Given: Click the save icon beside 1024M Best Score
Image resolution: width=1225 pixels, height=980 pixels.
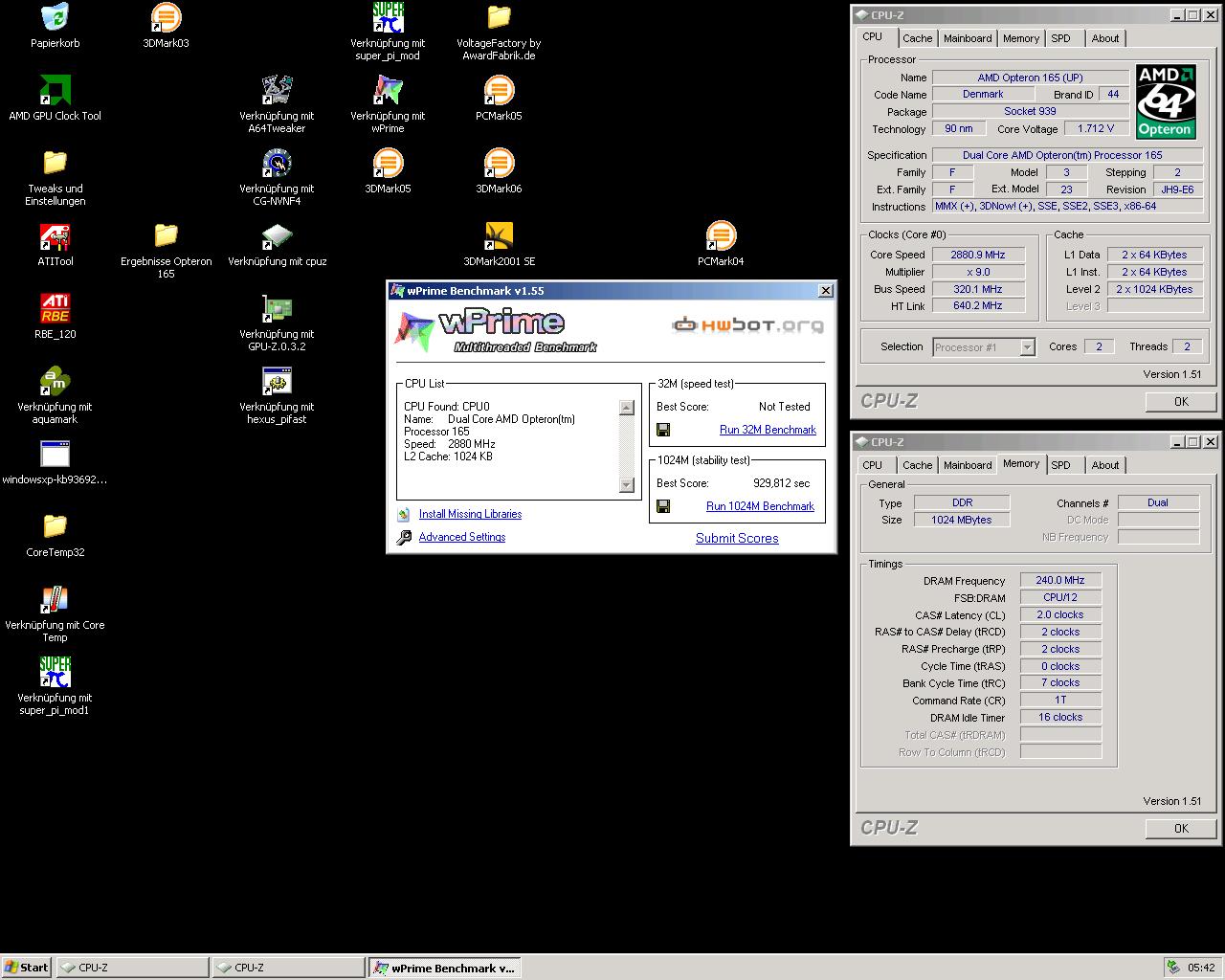Looking at the screenshot, I should pyautogui.click(x=663, y=506).
